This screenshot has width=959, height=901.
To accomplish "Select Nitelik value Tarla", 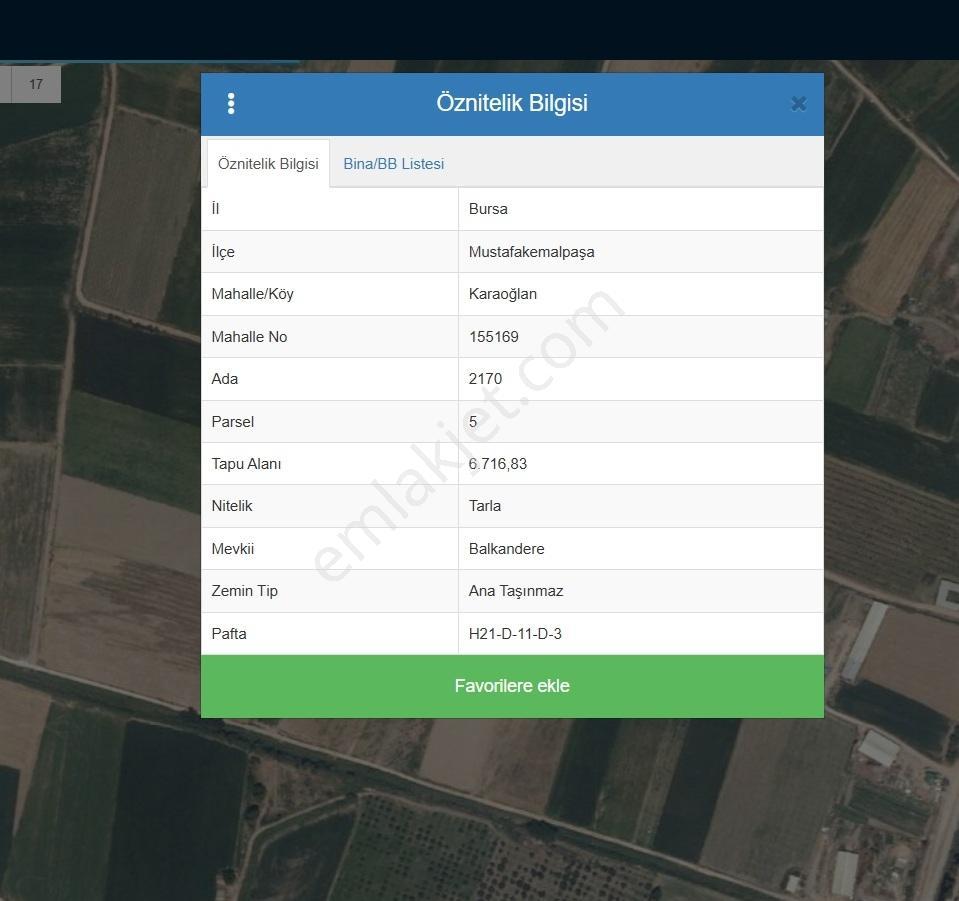I will [x=484, y=506].
